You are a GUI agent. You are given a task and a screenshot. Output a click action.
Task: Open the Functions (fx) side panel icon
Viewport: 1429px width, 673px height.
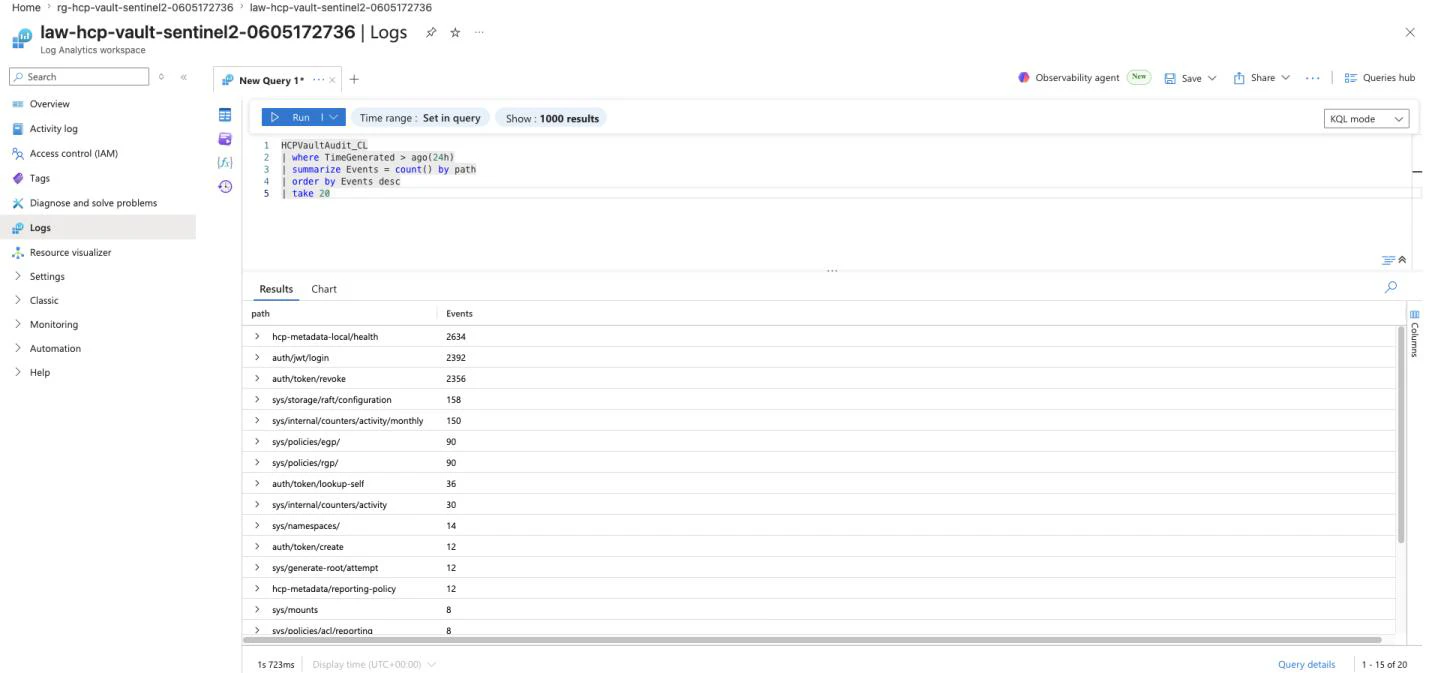[225, 162]
